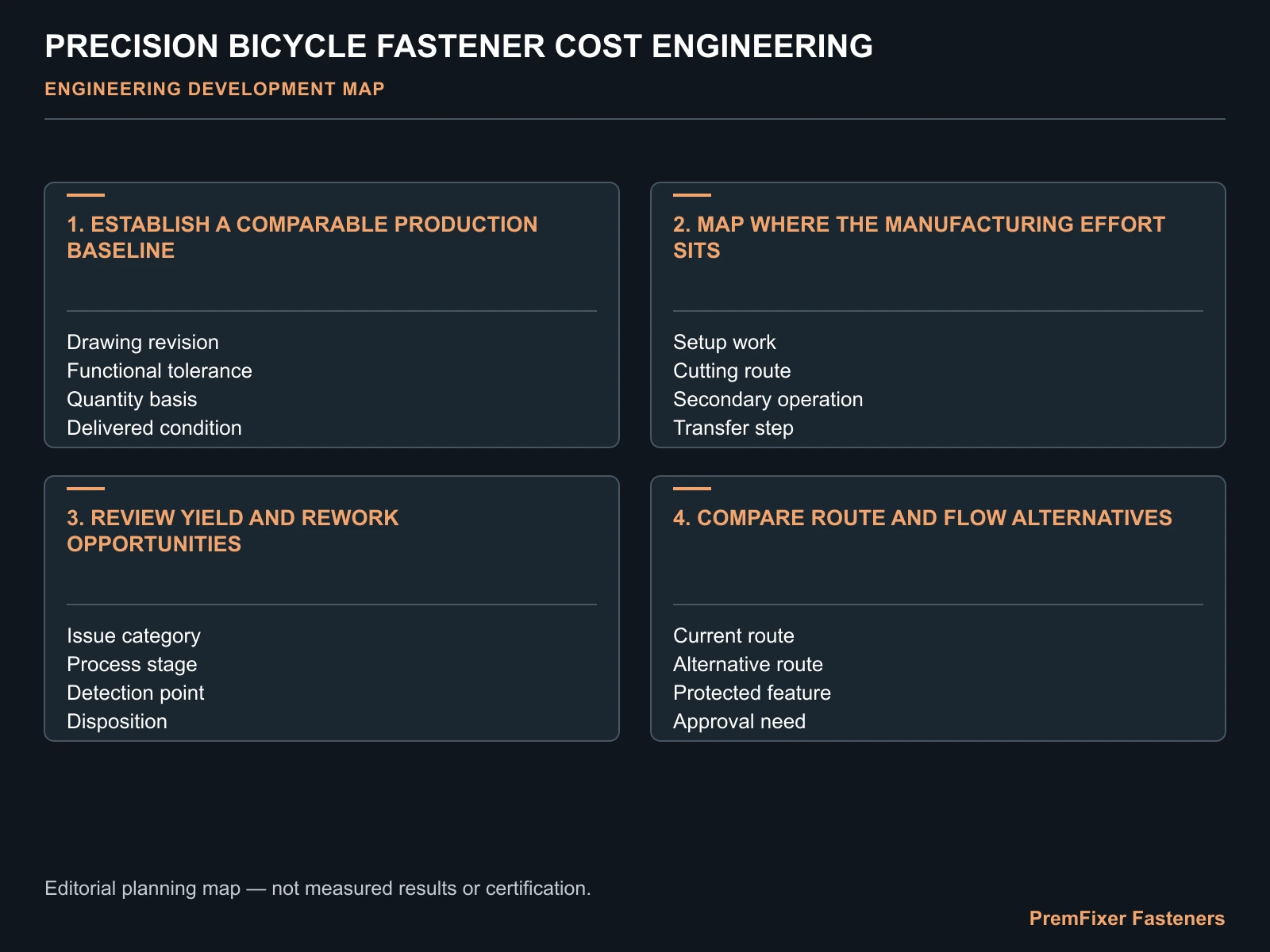Select the 'Secondary operation' line
Viewport: 1270px width, 952px height.
(x=768, y=399)
